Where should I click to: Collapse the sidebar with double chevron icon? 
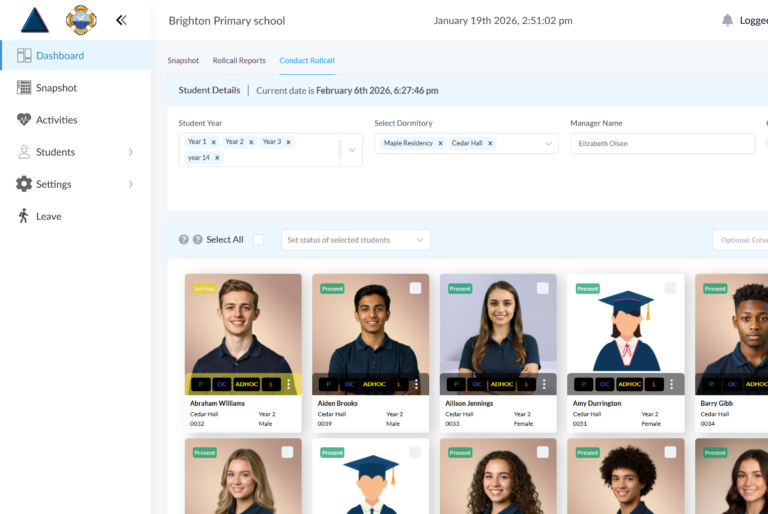pyautogui.click(x=121, y=20)
